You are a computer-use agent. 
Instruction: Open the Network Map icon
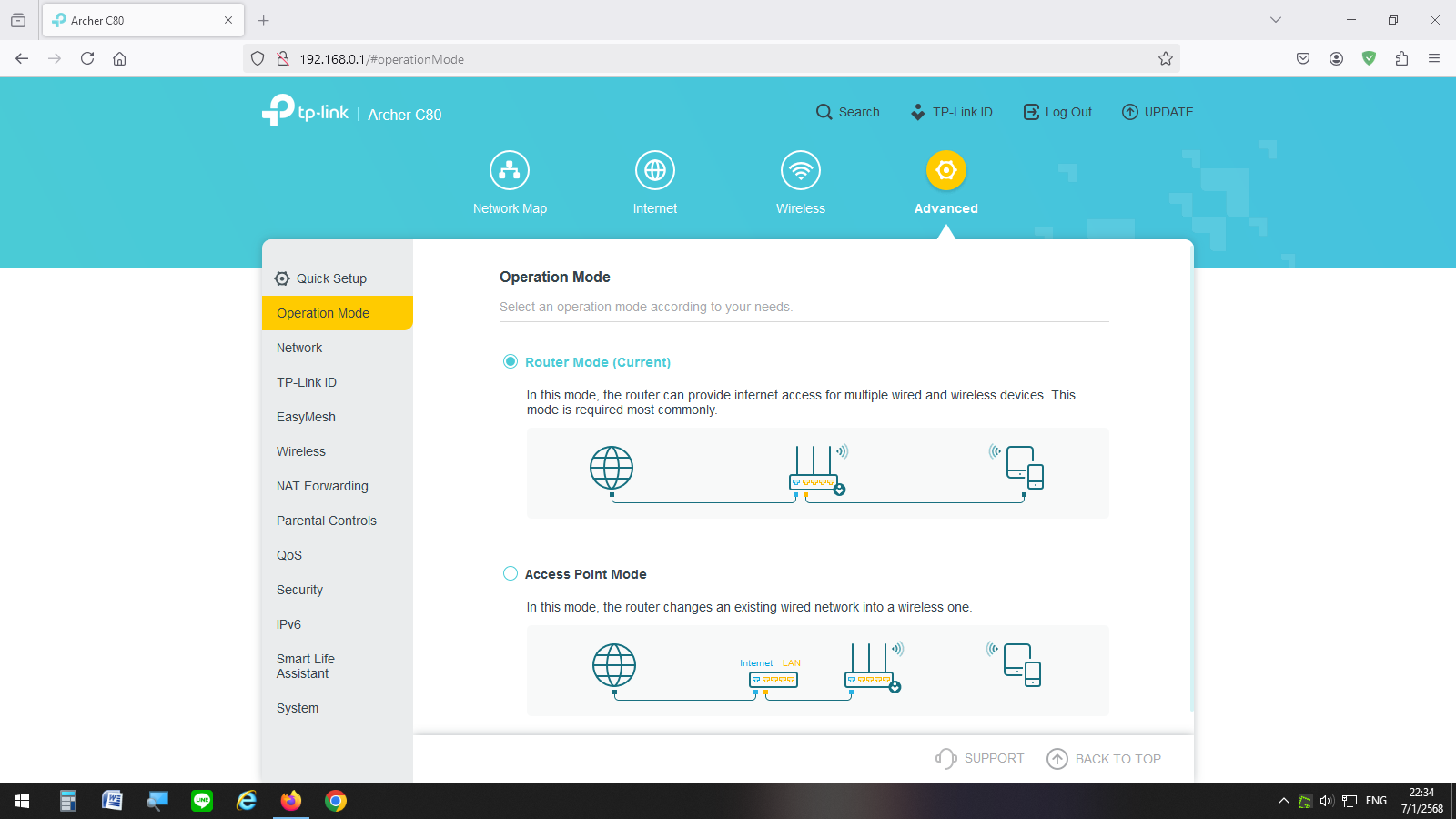(510, 170)
